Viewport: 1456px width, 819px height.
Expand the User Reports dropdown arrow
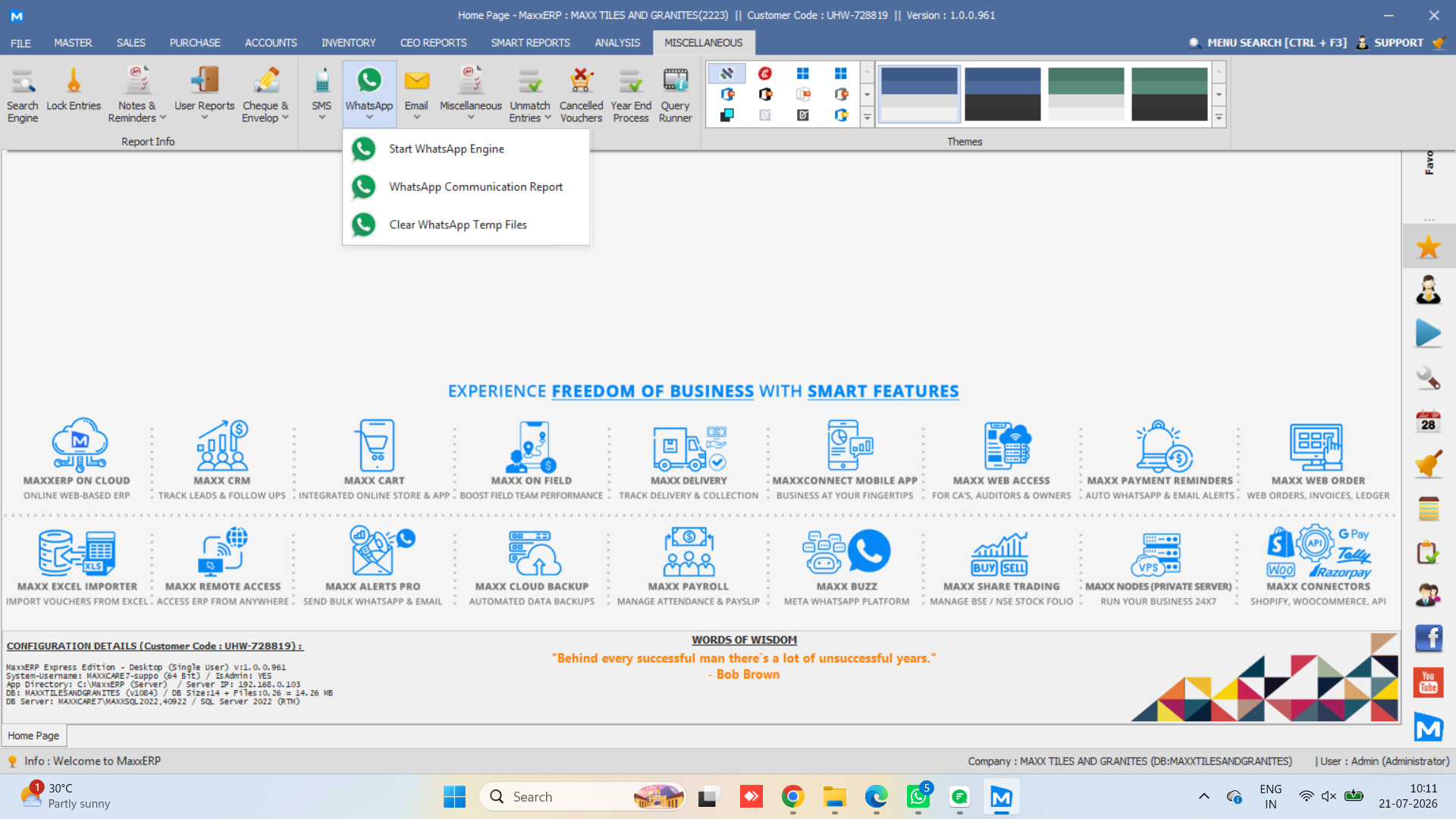coord(205,118)
